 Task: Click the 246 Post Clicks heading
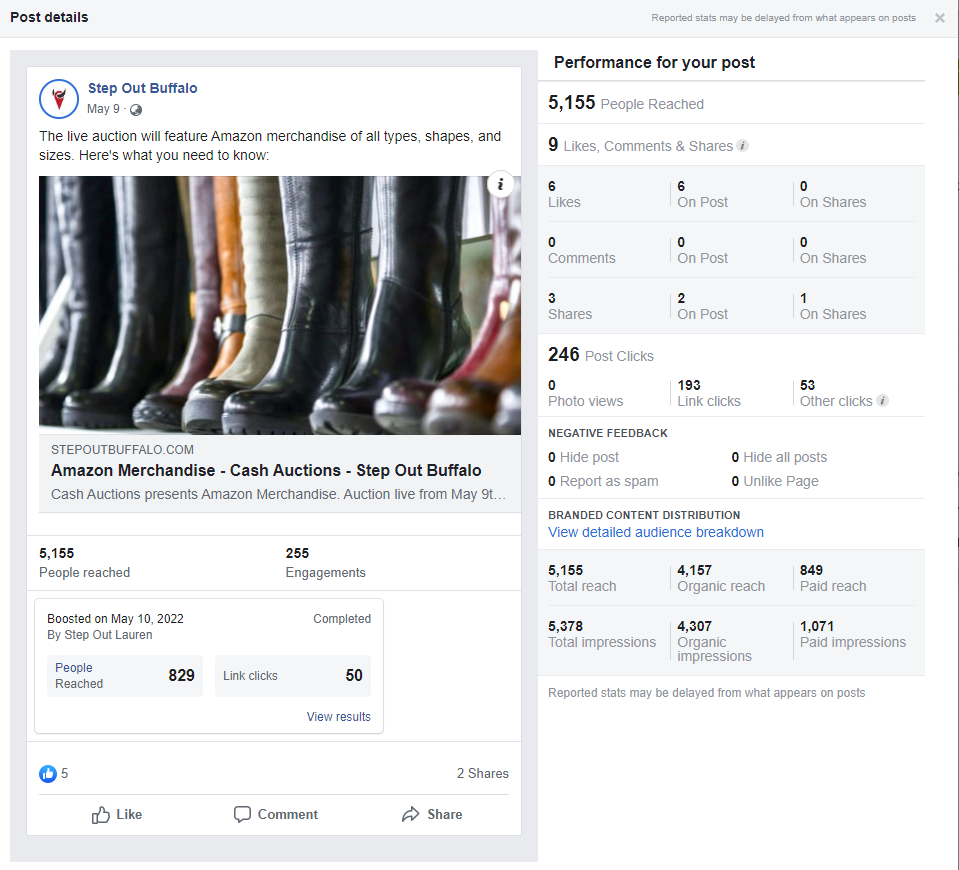[x=601, y=355]
